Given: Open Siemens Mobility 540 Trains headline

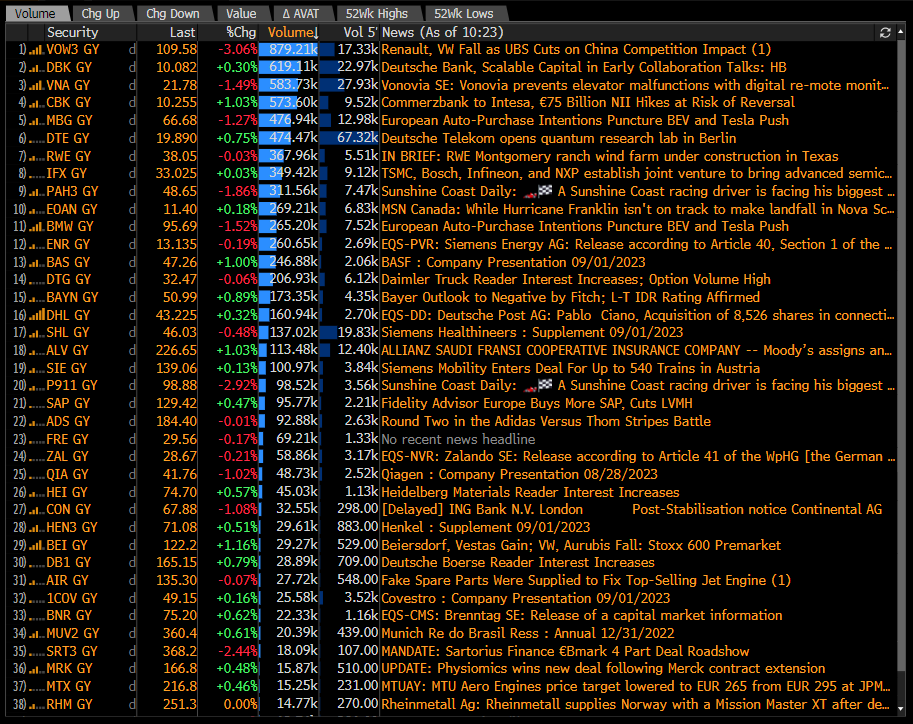Looking at the screenshot, I should (x=571, y=368).
